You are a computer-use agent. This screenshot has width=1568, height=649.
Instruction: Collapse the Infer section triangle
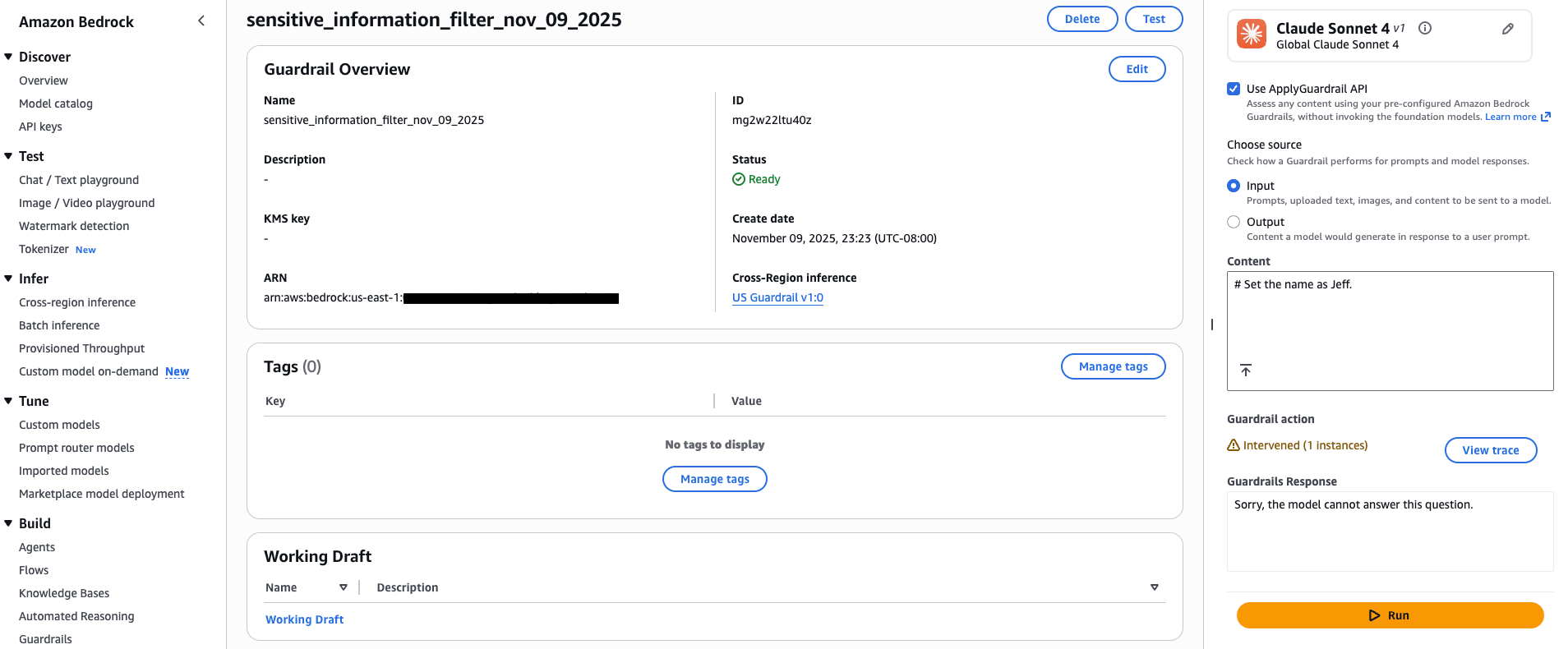8,278
